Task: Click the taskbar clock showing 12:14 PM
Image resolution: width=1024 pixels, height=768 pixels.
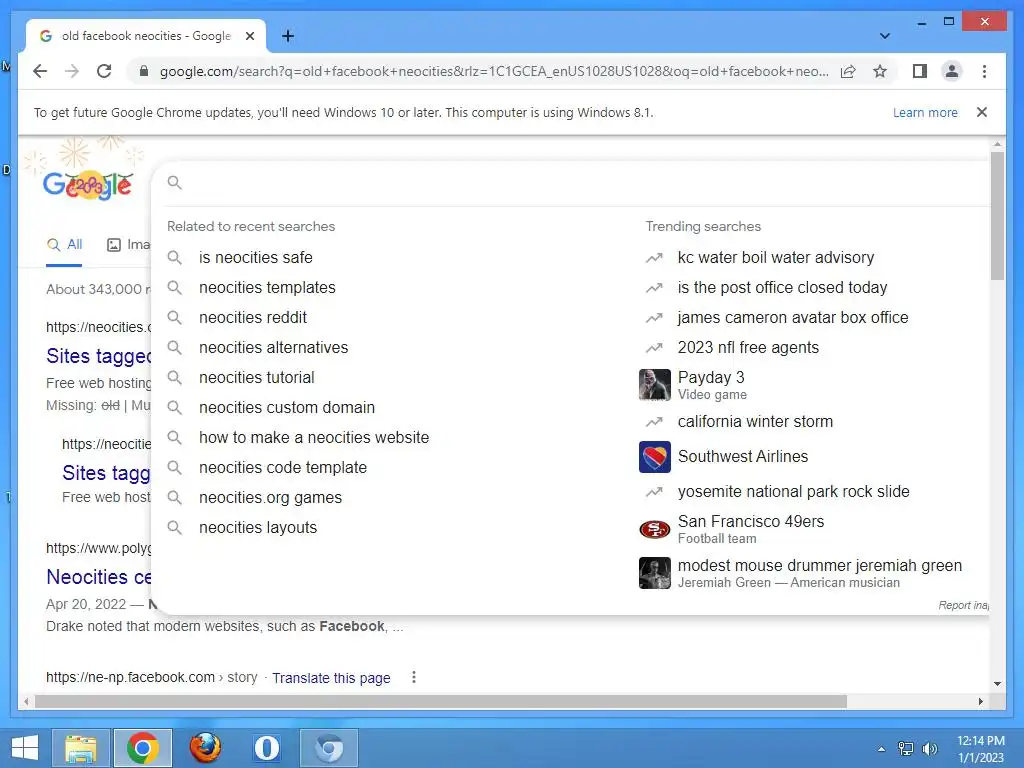Action: [x=980, y=749]
